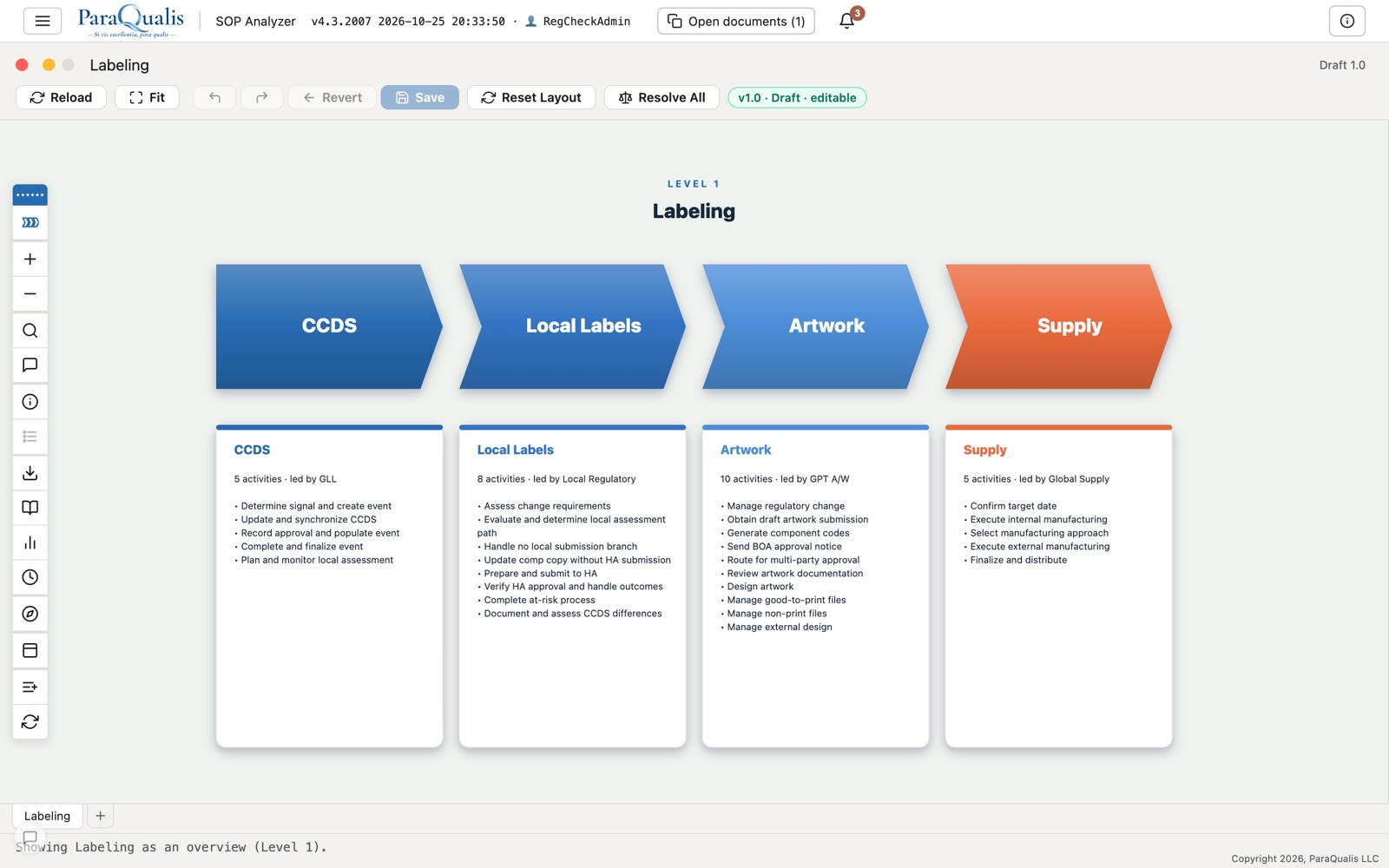Click the v1.0 Draft editable badge
This screenshot has width=1389, height=868.
click(797, 97)
